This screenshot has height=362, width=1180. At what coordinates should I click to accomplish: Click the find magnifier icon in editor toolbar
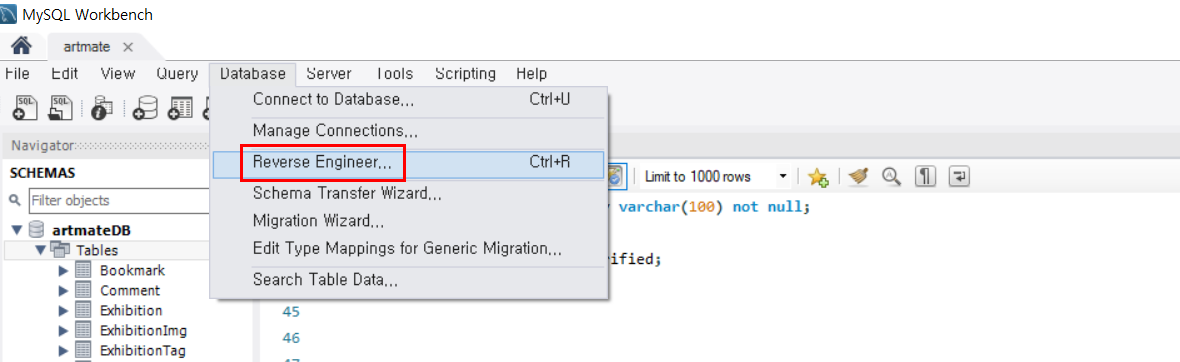(892, 176)
